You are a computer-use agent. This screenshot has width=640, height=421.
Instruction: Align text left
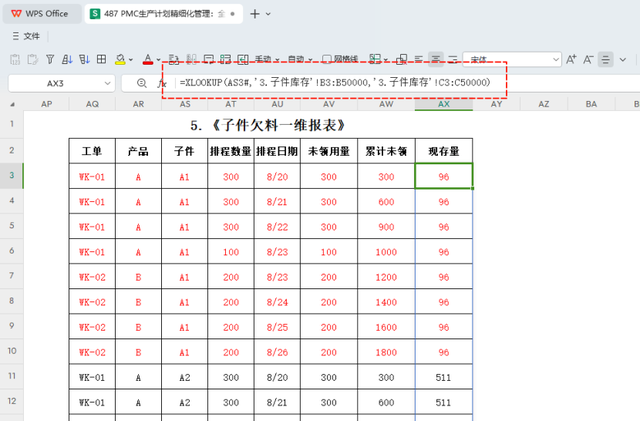(x=419, y=60)
